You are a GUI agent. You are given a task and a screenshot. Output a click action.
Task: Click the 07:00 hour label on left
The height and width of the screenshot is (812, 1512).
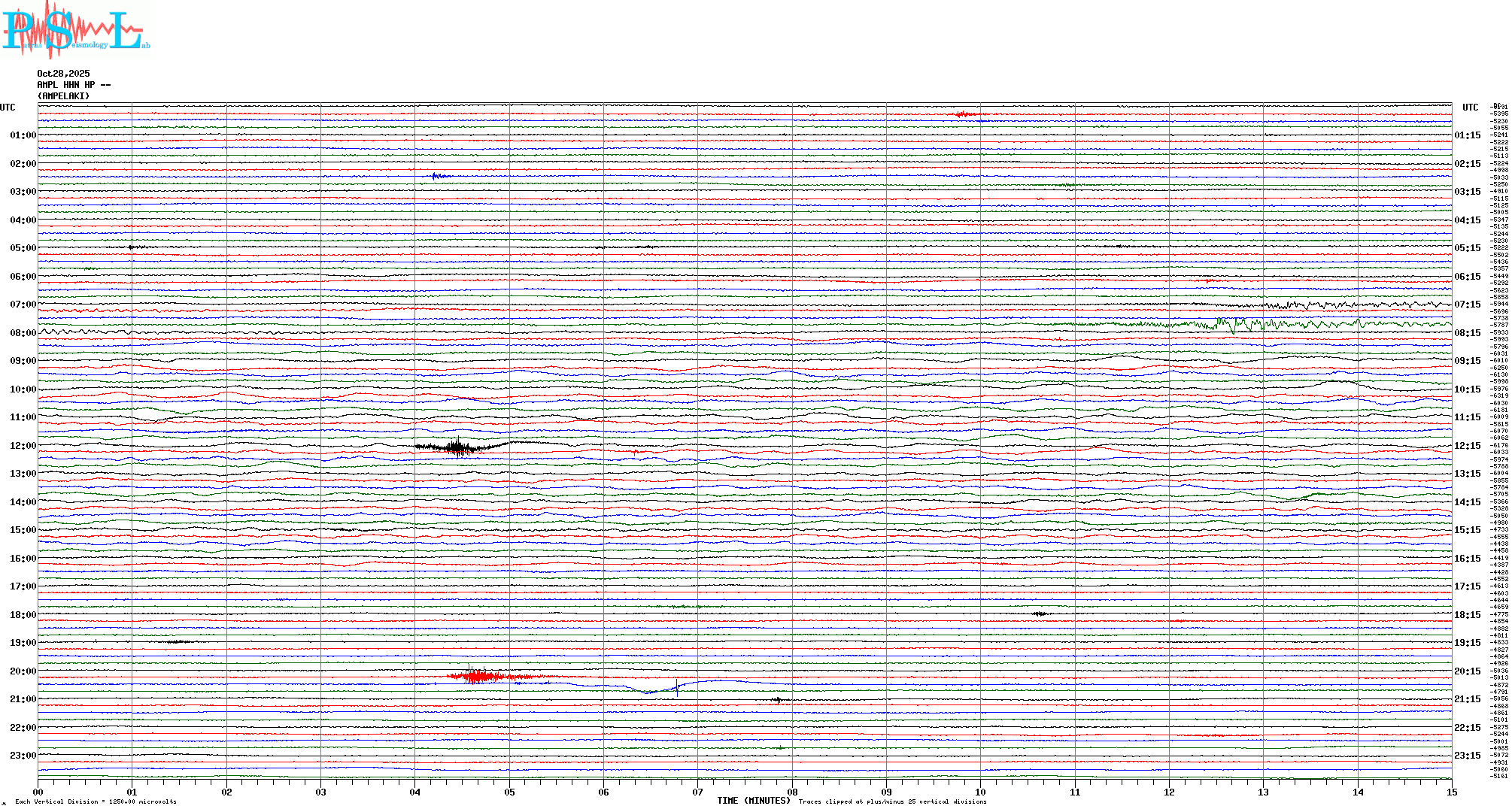pyautogui.click(x=23, y=304)
